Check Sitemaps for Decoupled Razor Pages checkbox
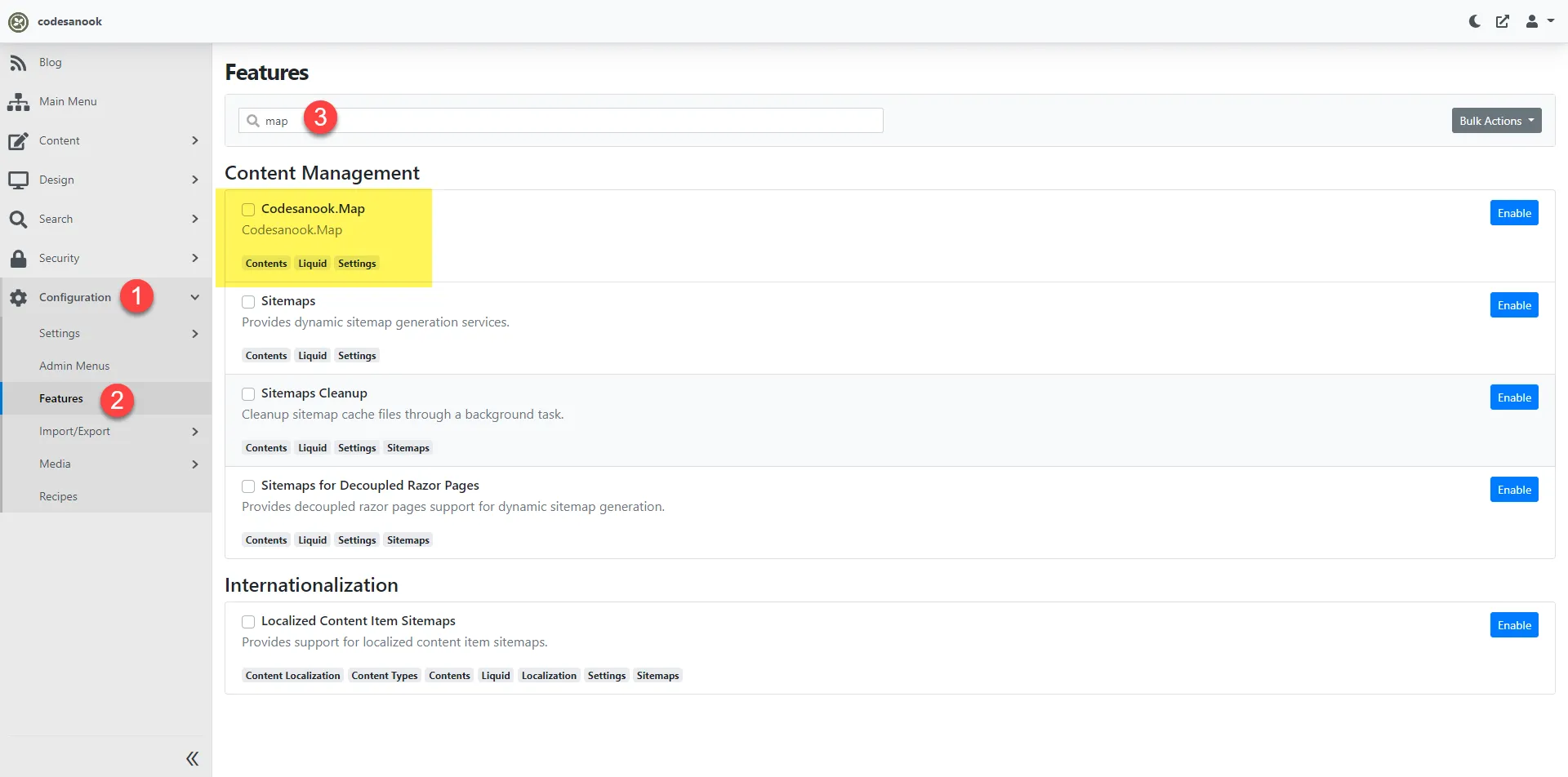 [248, 486]
